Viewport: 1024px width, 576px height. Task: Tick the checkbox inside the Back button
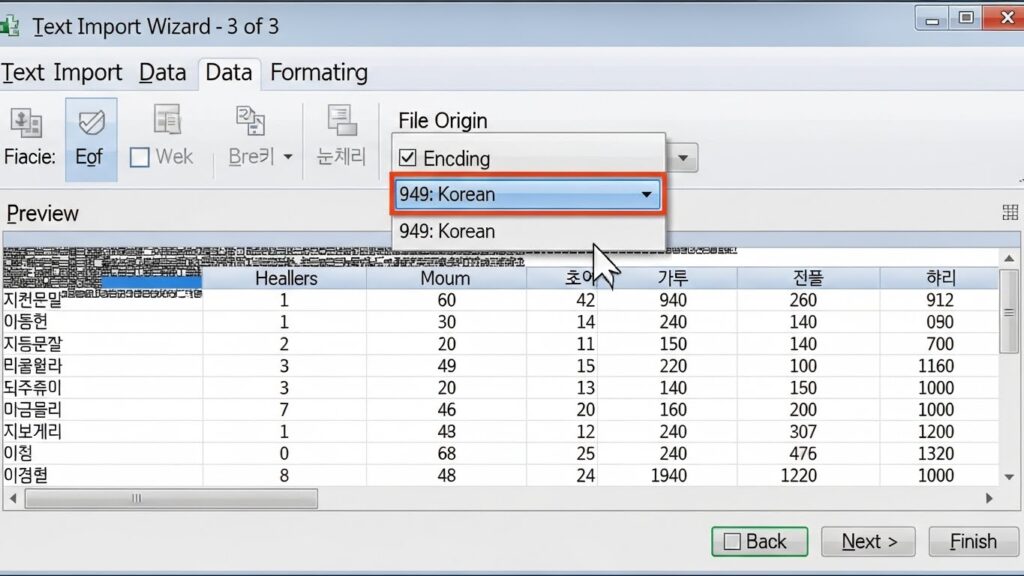(x=731, y=541)
